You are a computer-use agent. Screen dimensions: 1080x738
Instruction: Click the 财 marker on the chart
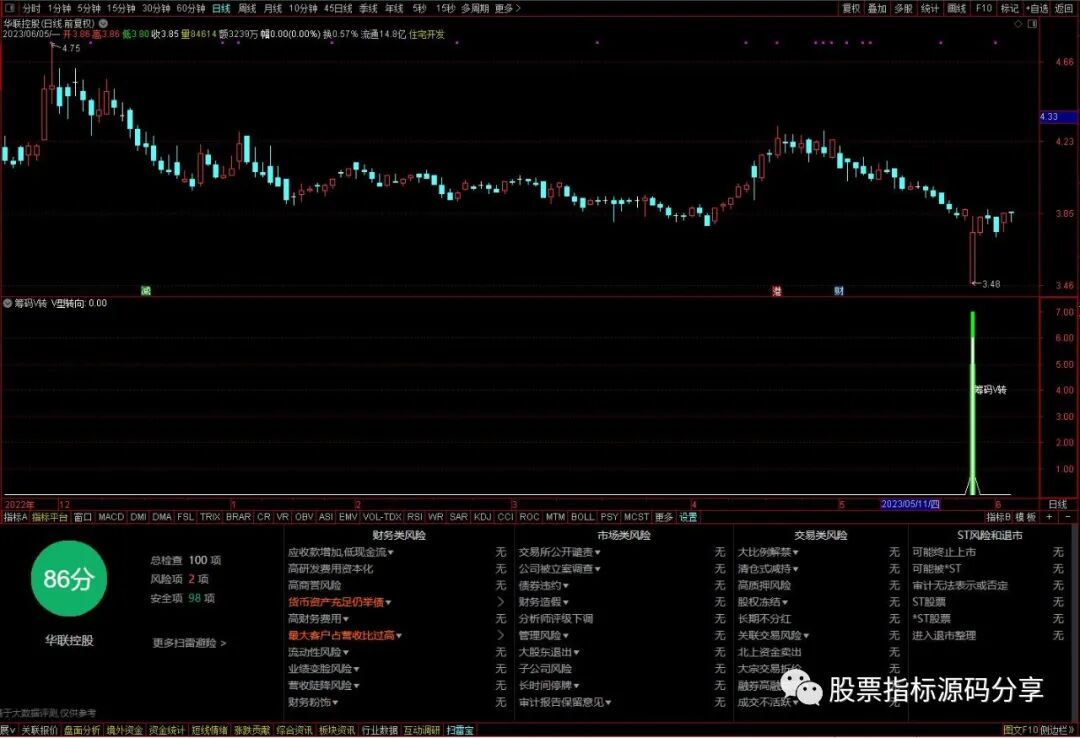[x=839, y=291]
